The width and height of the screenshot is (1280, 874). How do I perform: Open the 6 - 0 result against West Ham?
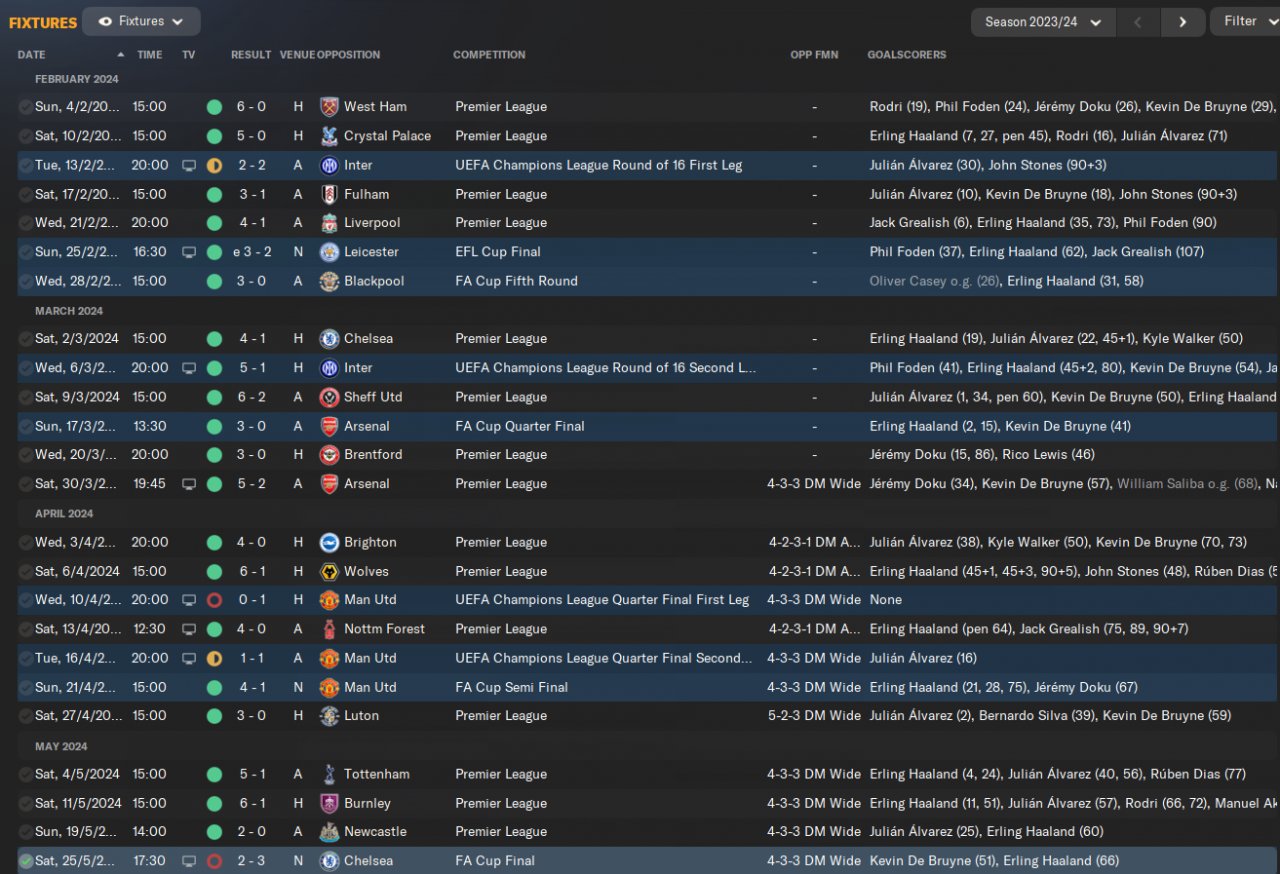tap(251, 107)
